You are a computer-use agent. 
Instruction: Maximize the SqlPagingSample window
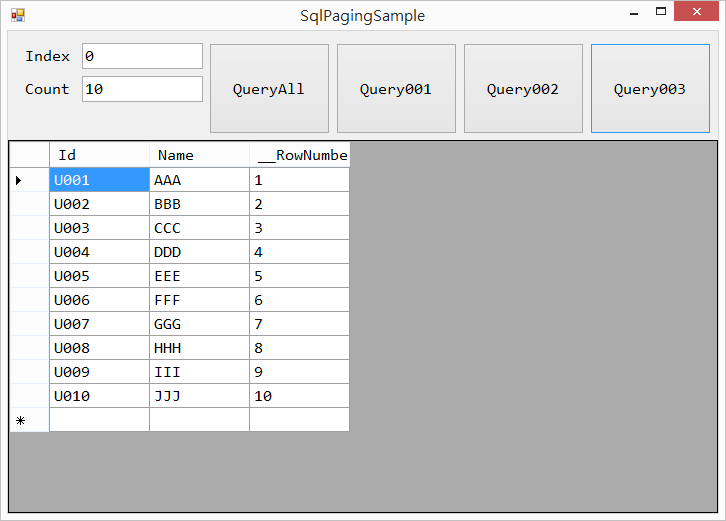(x=661, y=13)
